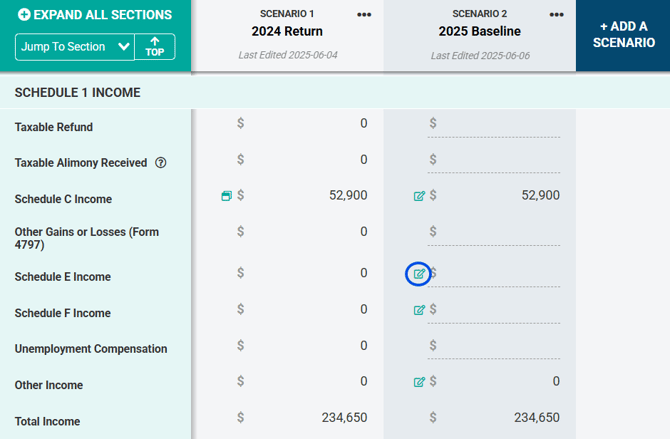The height and width of the screenshot is (439, 670).
Task: Show help for Taxable Alimony Received
Action: pos(161,163)
